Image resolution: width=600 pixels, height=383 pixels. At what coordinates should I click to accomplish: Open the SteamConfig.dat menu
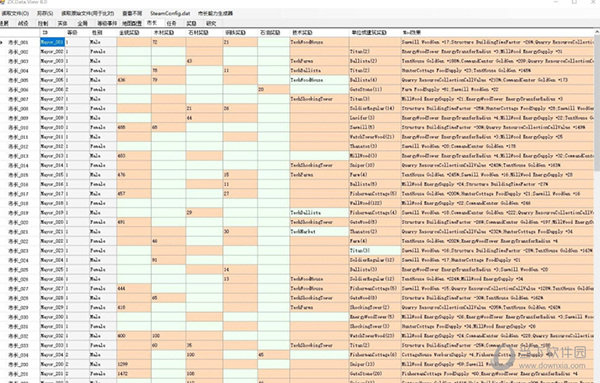tap(170, 13)
